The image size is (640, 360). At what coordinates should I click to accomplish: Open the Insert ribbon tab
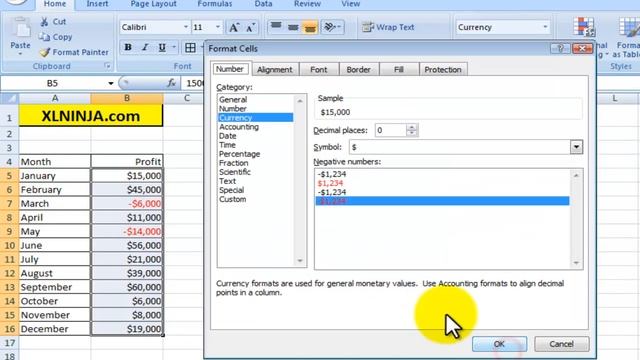[x=97, y=4]
